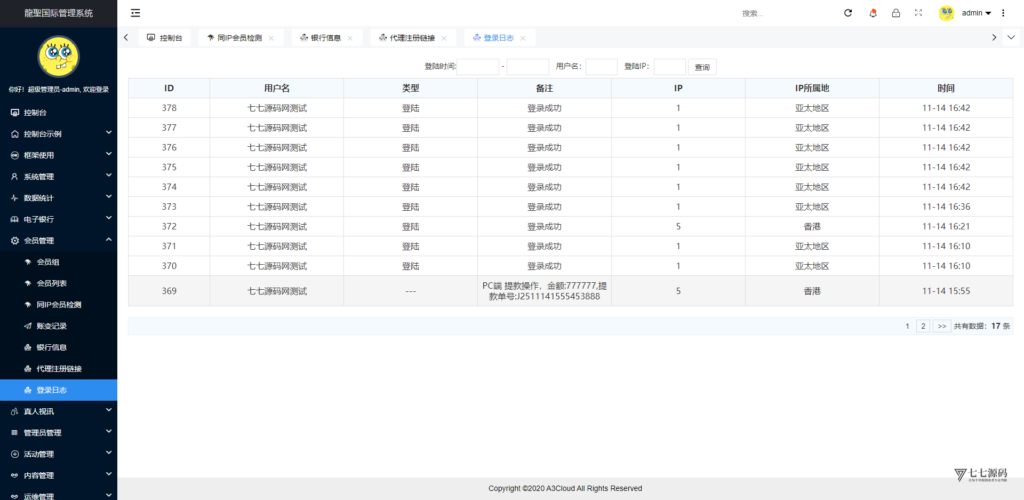1024x500 pixels.
Task: Open 代理注册链接 in sidebar submenu
Action: click(59, 369)
